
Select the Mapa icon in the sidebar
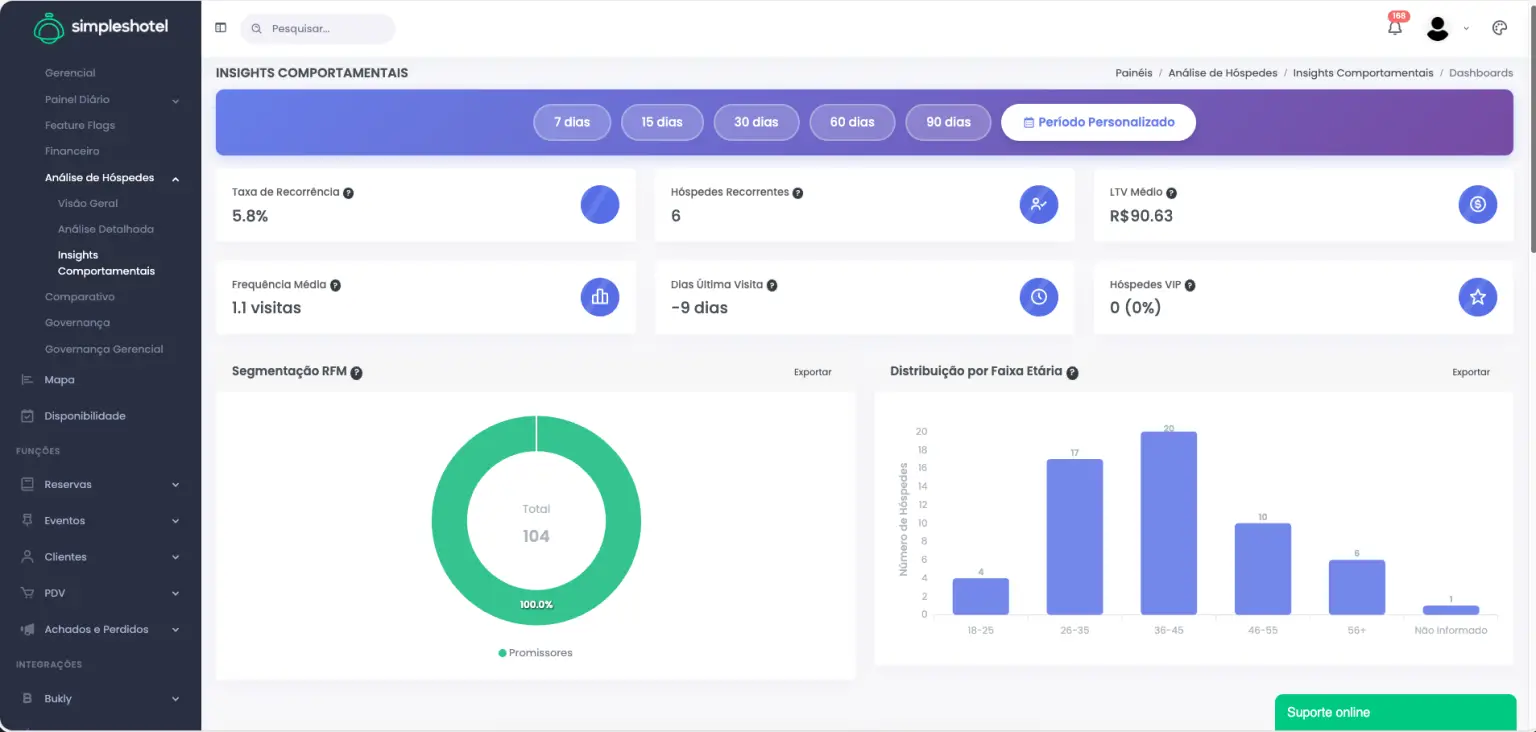(25, 379)
